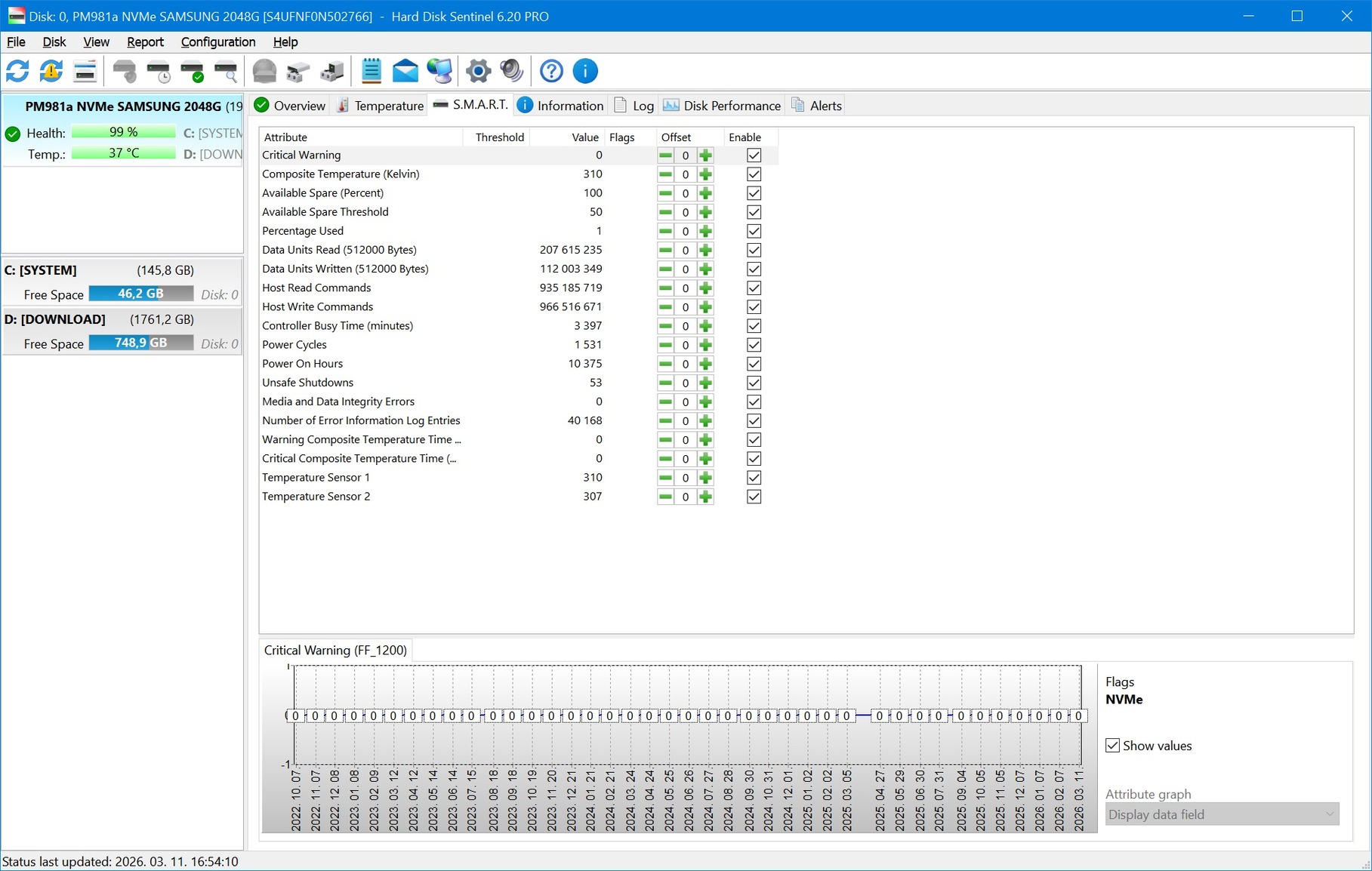Open the Alerts tab

point(815,106)
